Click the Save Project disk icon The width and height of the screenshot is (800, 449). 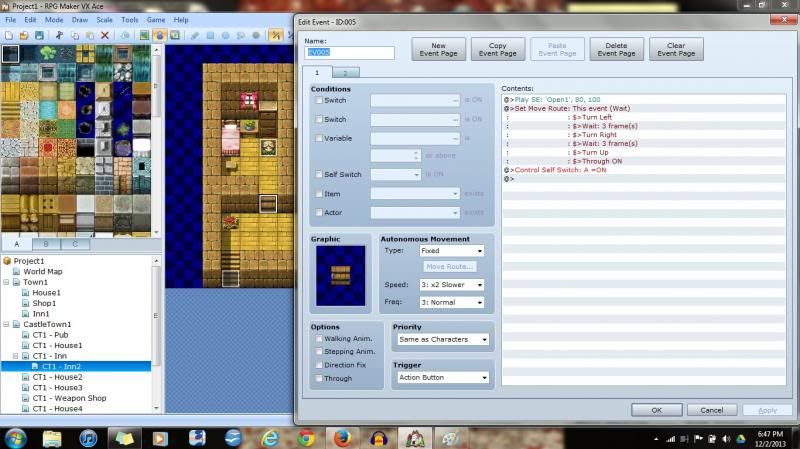(39, 35)
